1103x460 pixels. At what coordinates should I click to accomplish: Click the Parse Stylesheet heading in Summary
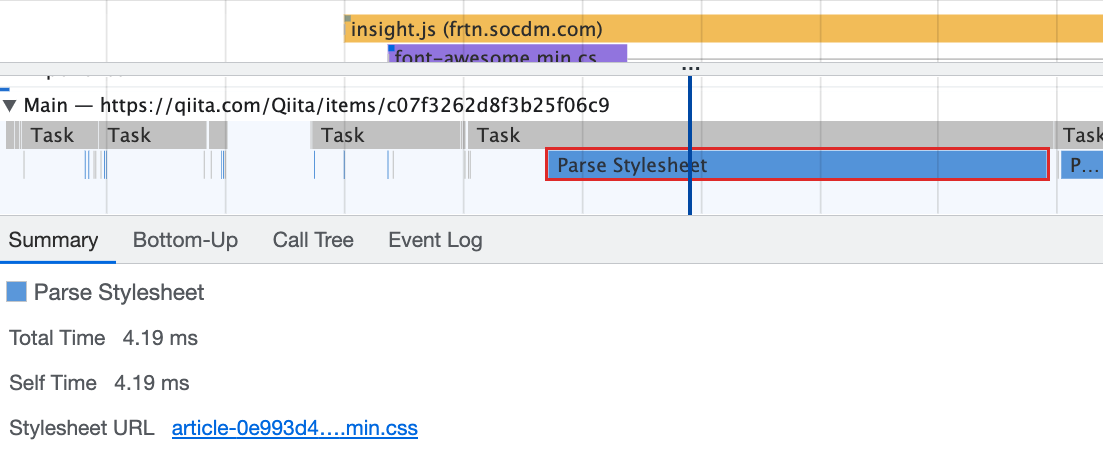[119, 292]
